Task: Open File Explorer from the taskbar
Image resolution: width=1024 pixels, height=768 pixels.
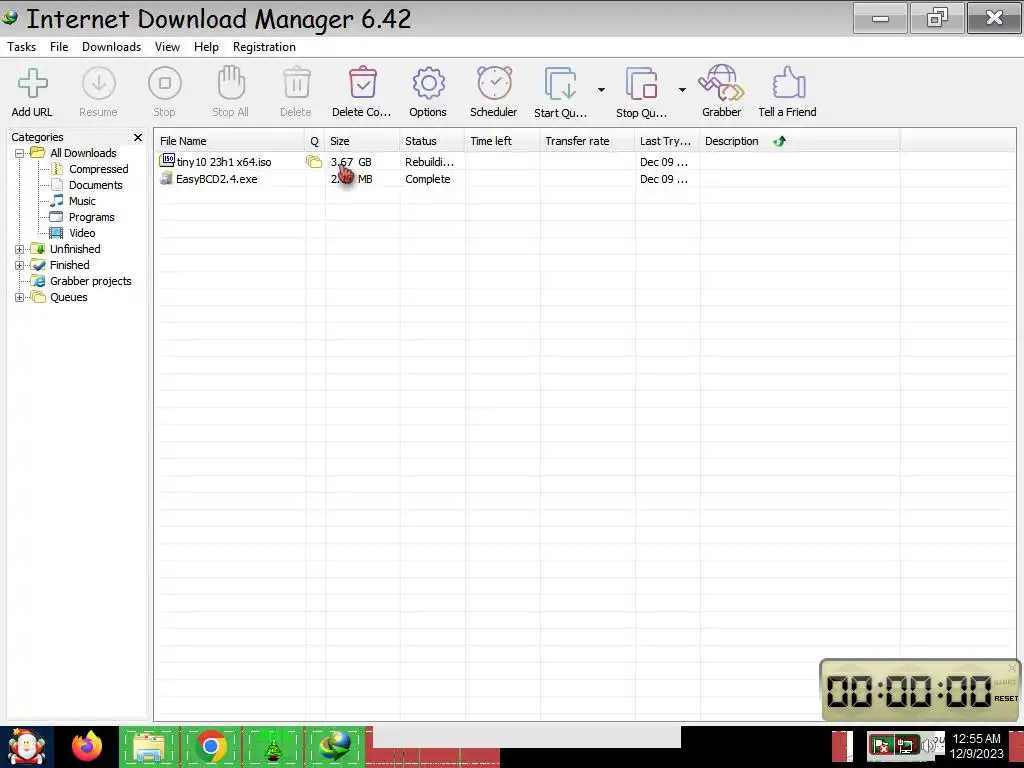Action: tap(149, 746)
